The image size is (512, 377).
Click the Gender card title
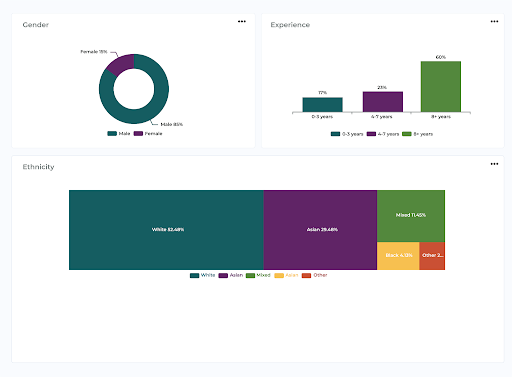pyautogui.click(x=36, y=25)
